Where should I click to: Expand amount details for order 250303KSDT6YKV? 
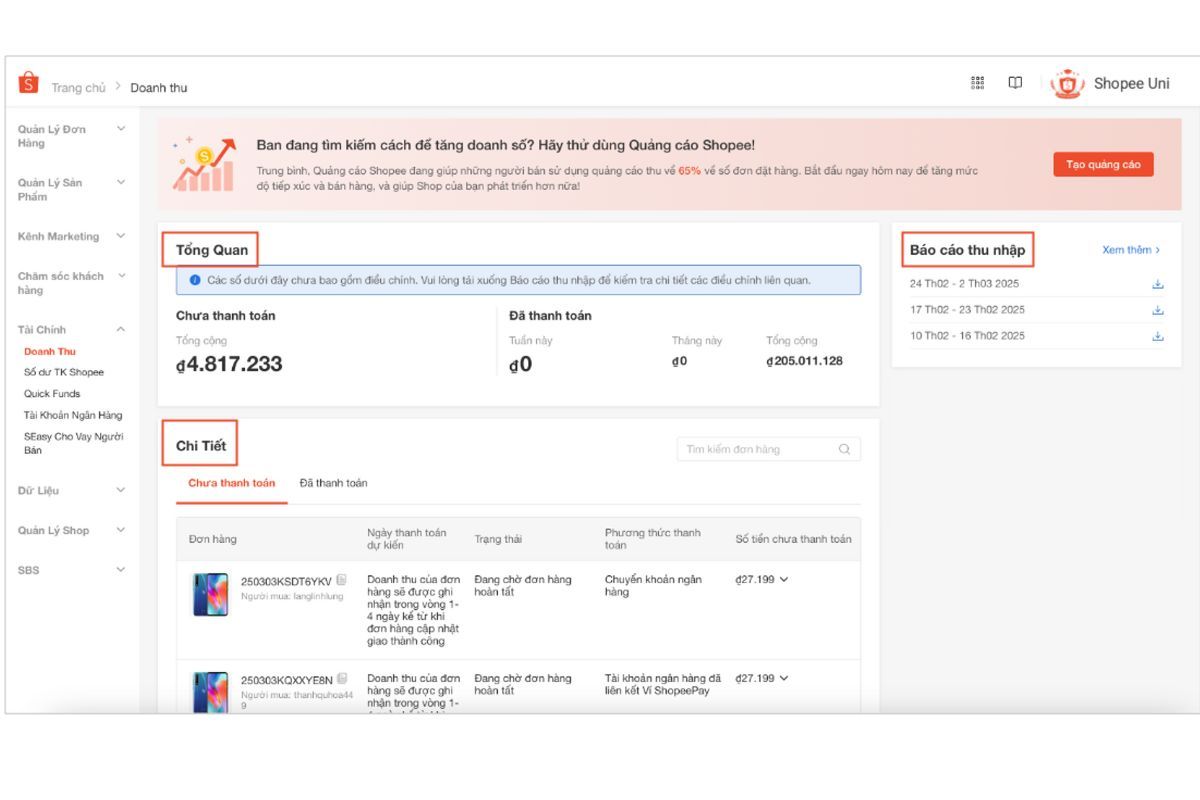(784, 580)
